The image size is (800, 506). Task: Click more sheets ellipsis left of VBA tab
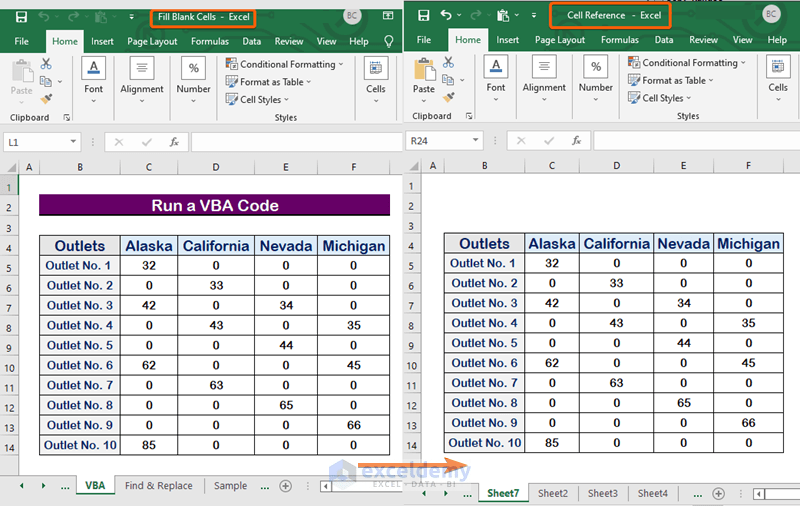click(x=65, y=487)
